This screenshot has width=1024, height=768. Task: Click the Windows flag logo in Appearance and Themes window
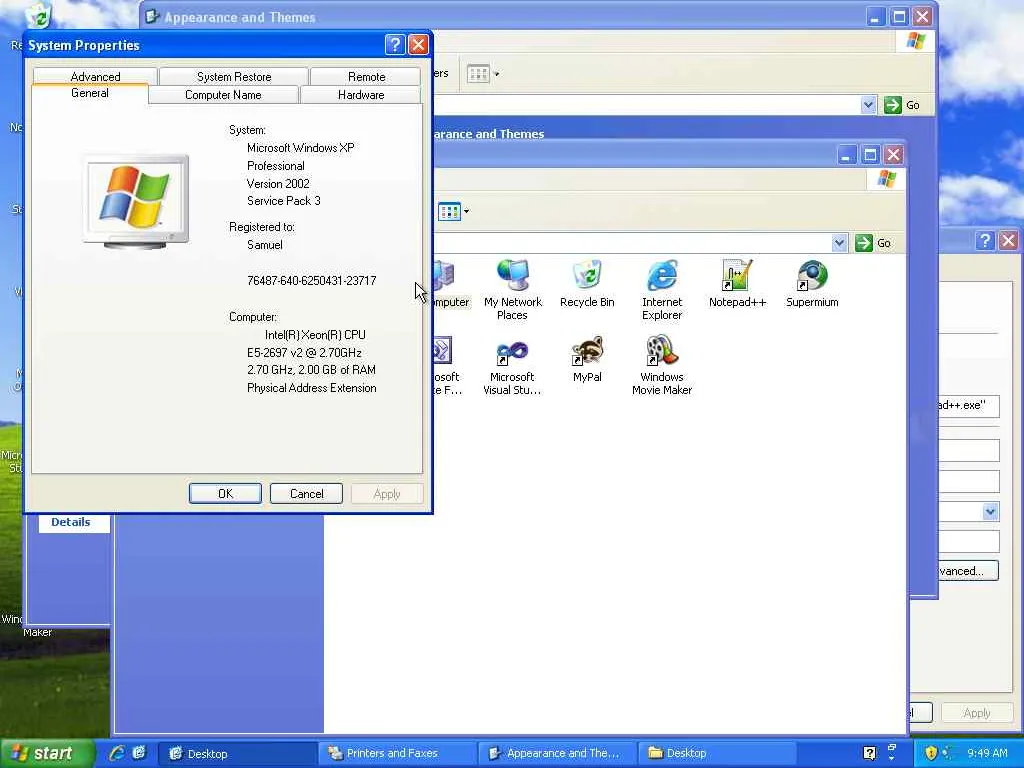pyautogui.click(x=916, y=40)
